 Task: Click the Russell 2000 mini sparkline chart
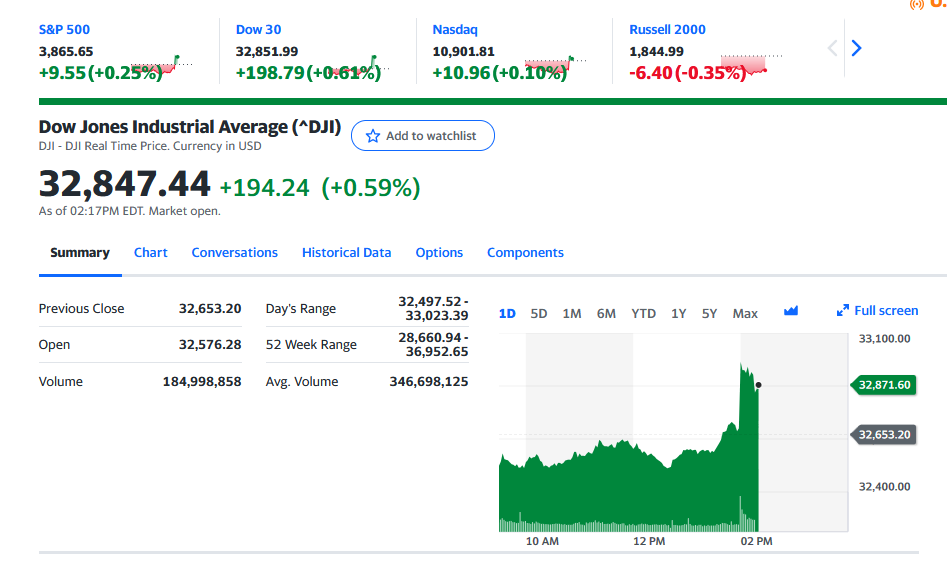click(x=751, y=65)
